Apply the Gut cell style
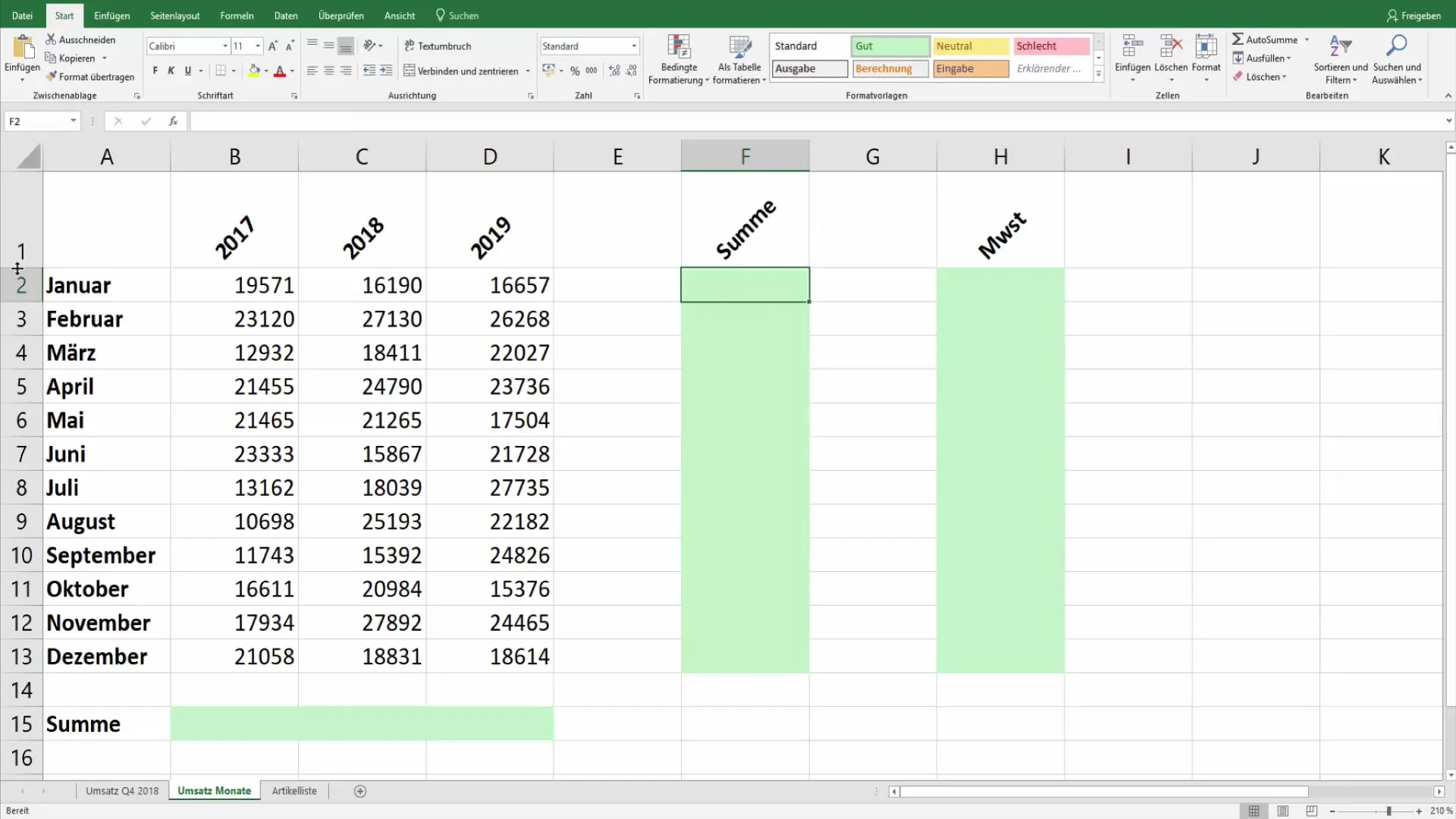 click(x=890, y=46)
